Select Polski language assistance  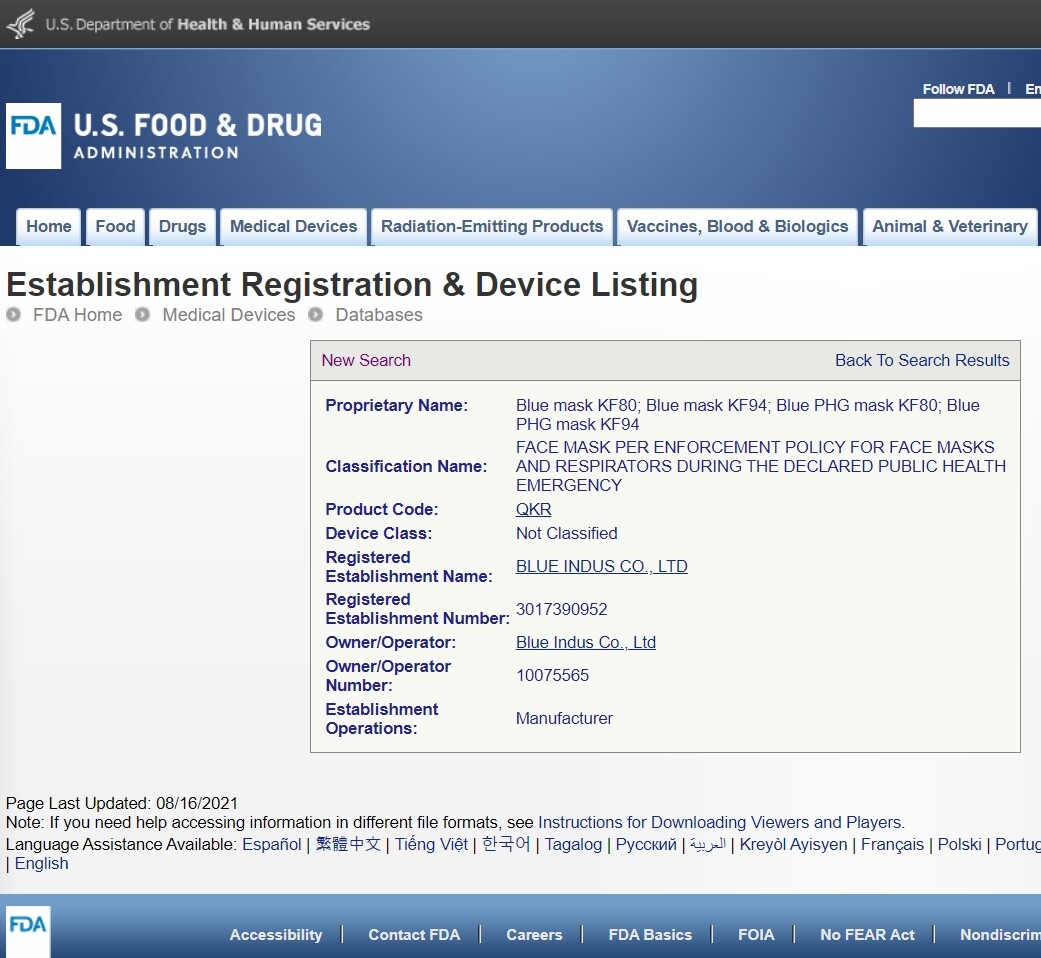coord(959,844)
